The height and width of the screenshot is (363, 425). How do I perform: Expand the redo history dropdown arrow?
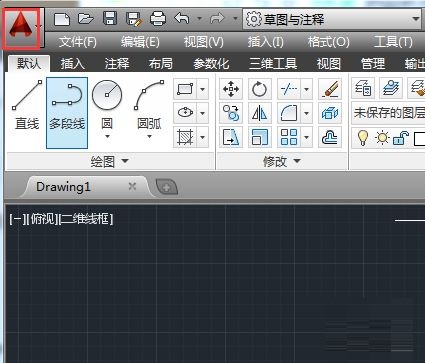tap(235, 19)
